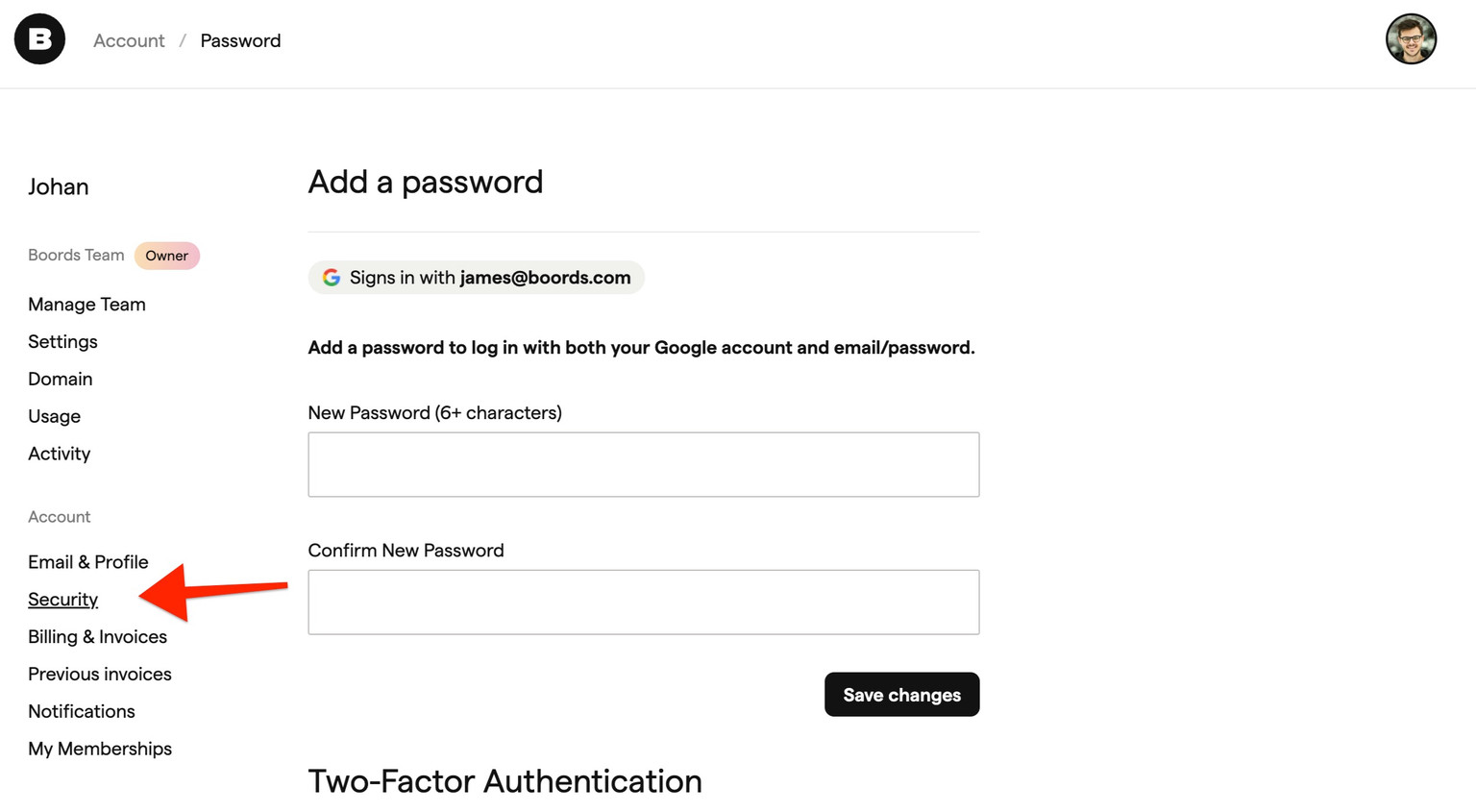View Previous invoices
The width and height of the screenshot is (1476, 812).
99,674
